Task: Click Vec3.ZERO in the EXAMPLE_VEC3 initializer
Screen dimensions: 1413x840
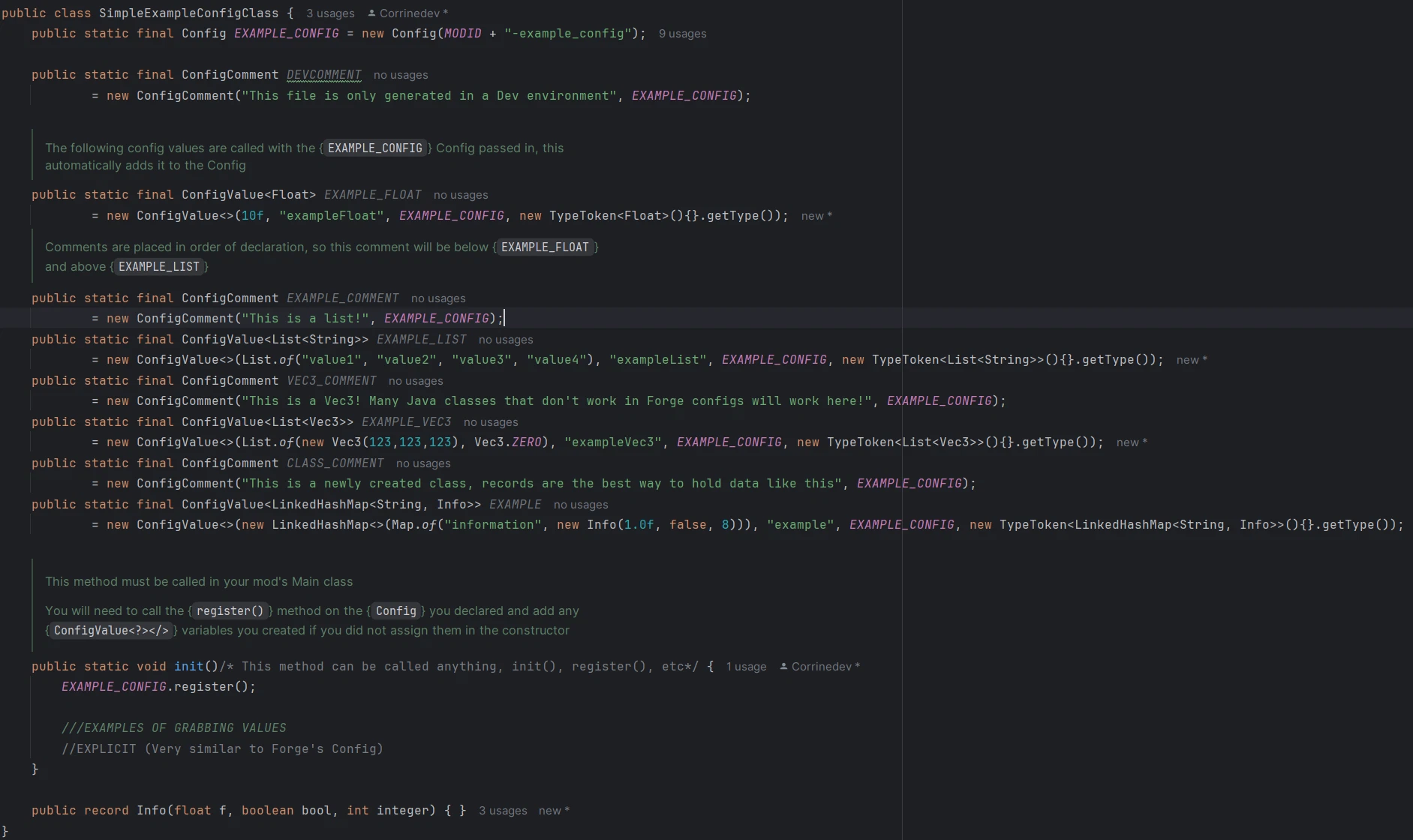Action: click(x=507, y=442)
